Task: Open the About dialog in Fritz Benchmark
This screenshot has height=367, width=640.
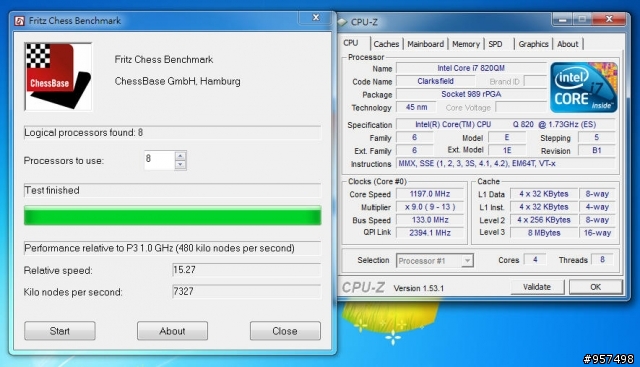Action: (172, 331)
